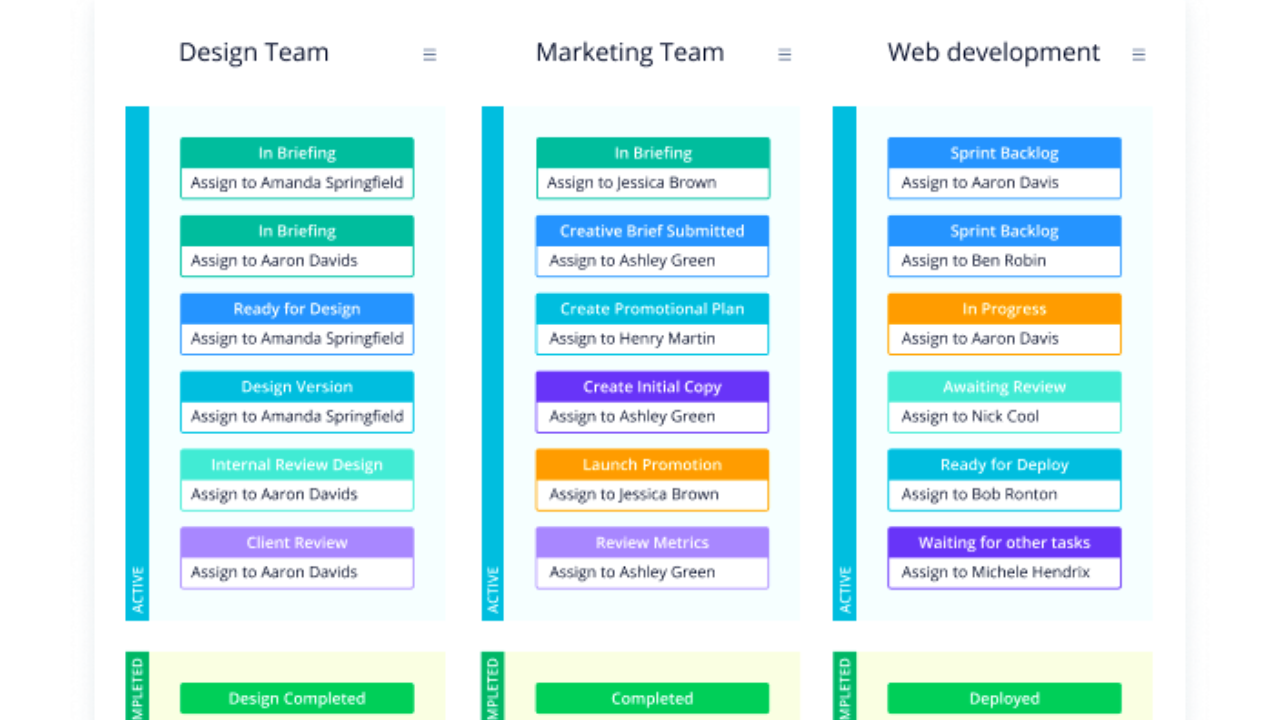1280x720 pixels.
Task: Click the green Deployed status card
Action: coord(1004,698)
